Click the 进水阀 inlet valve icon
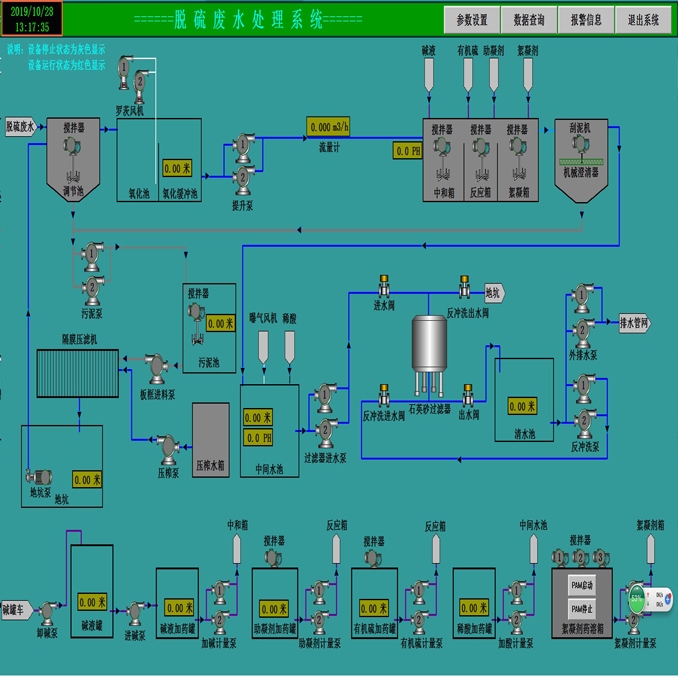This screenshot has height=678, width=678. (x=384, y=286)
